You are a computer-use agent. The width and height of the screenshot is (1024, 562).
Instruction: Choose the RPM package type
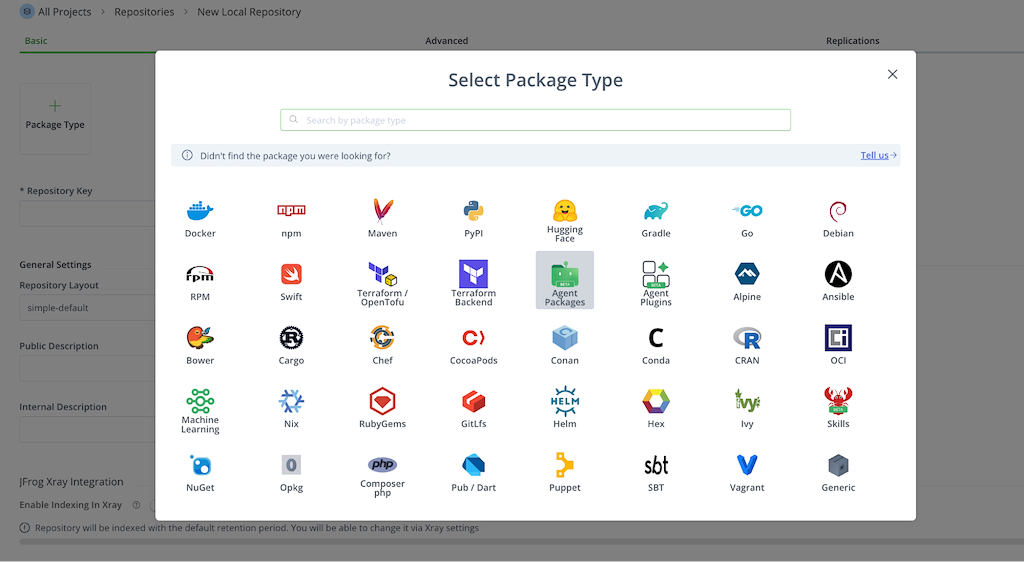coord(200,282)
